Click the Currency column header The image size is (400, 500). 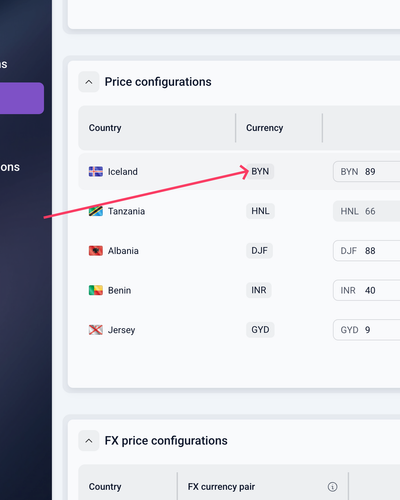pos(264,128)
